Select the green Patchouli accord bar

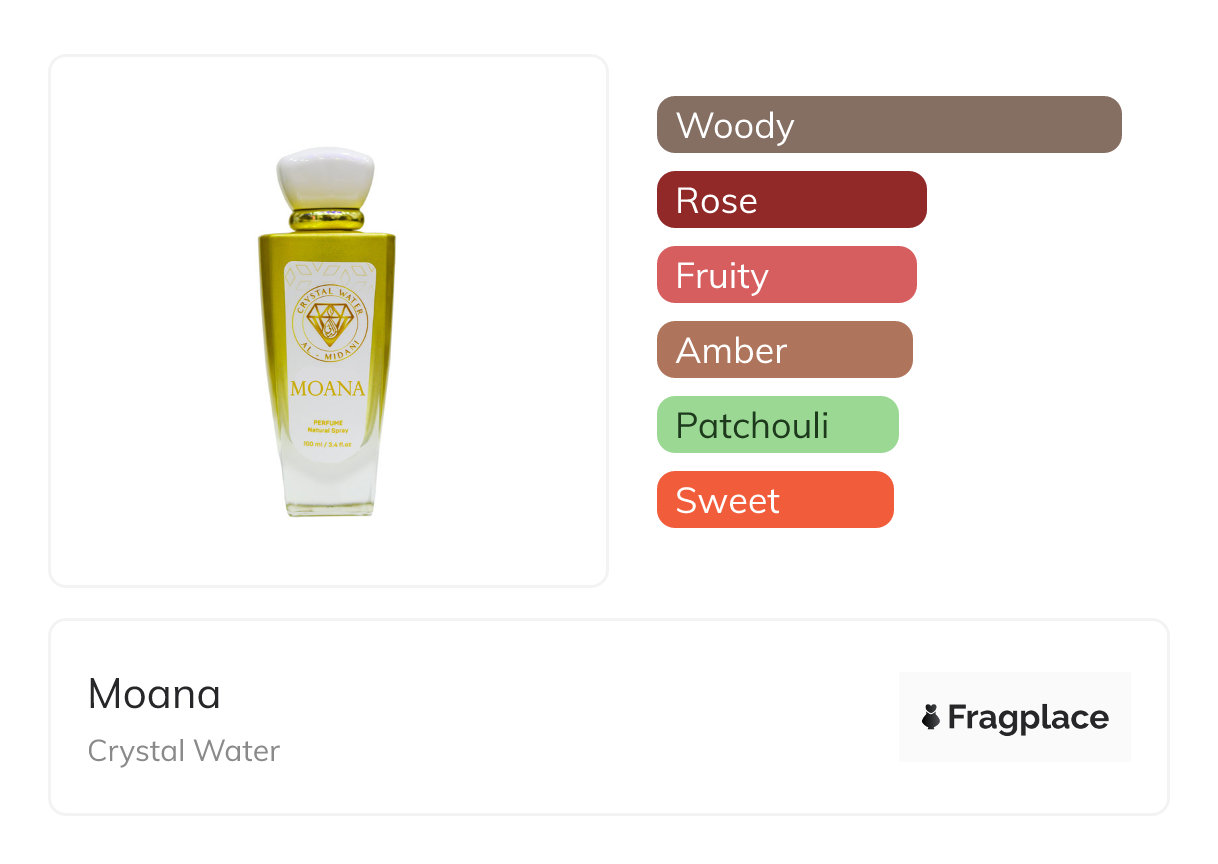point(777,425)
